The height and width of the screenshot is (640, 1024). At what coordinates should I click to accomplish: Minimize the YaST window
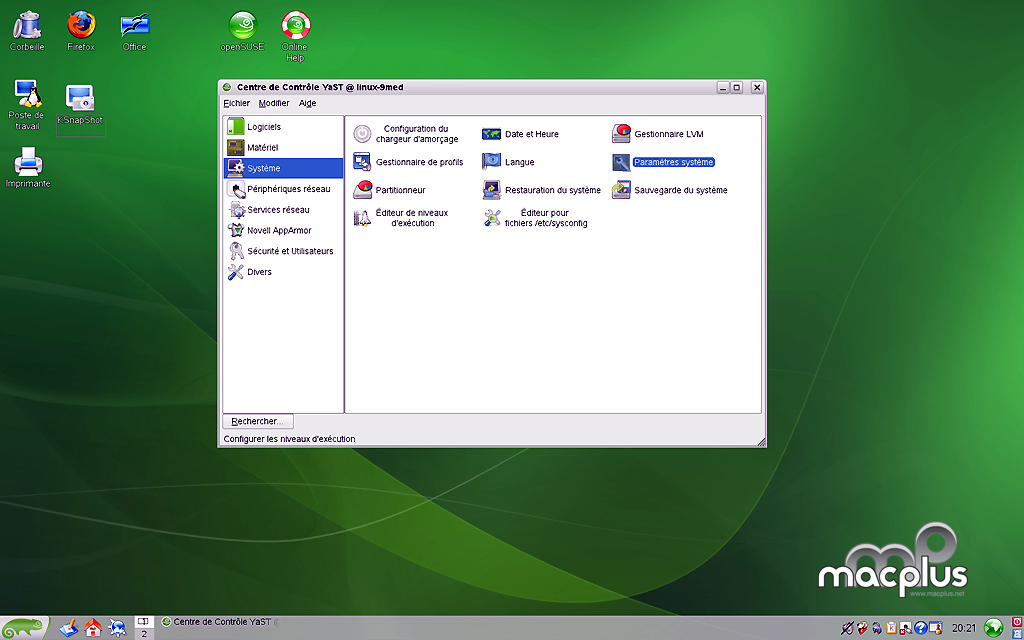coord(723,87)
